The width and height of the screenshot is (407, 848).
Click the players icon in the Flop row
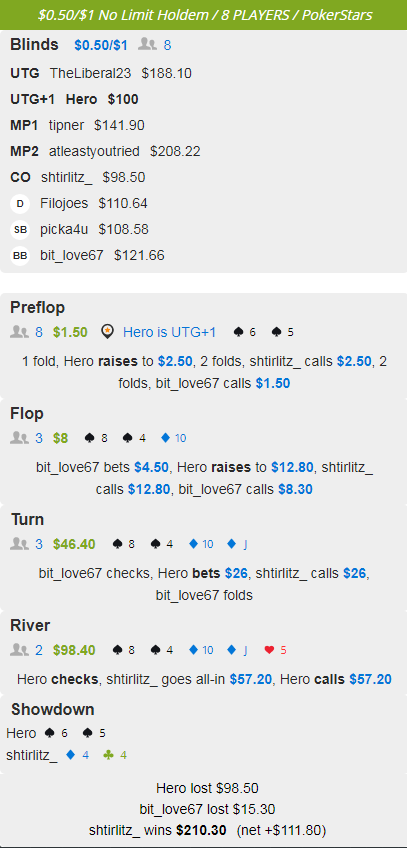[19, 438]
